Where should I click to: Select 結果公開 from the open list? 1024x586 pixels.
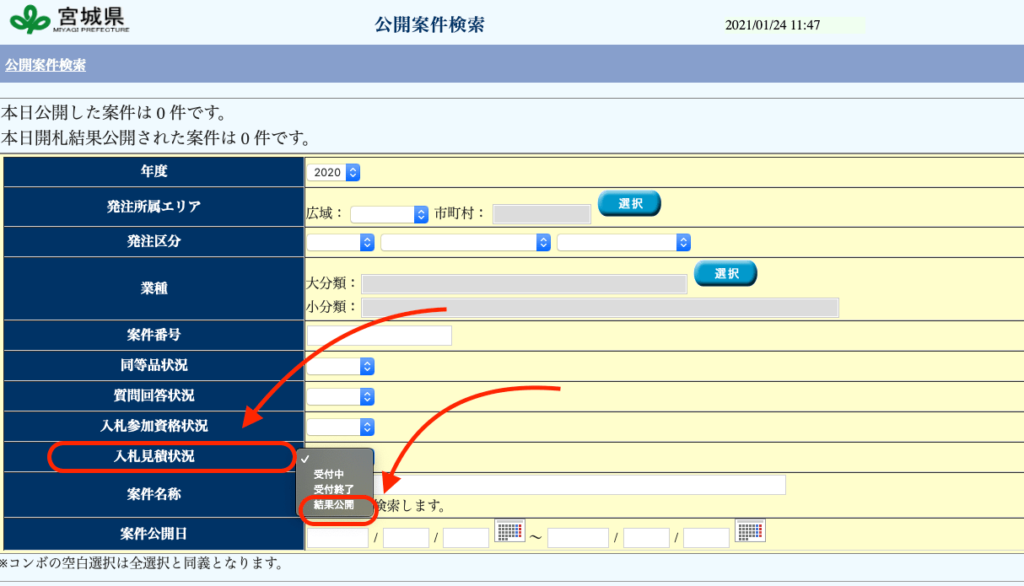333,506
